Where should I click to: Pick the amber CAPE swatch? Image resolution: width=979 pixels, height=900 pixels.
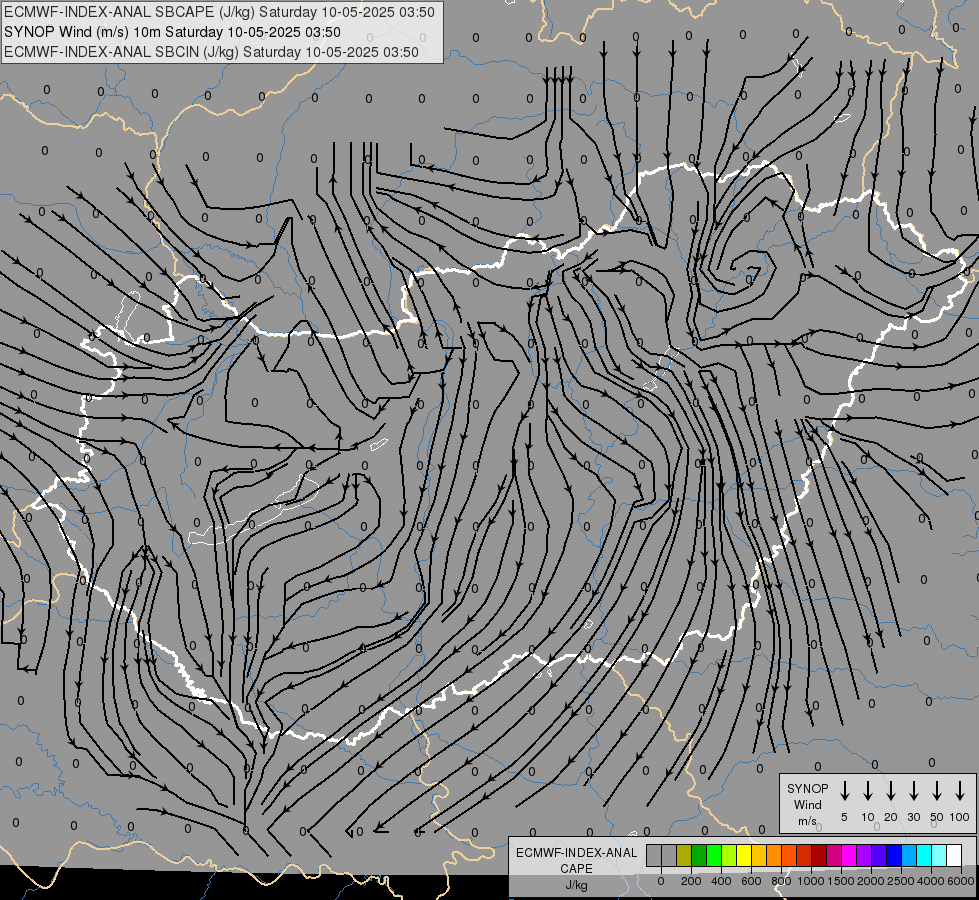(759, 855)
